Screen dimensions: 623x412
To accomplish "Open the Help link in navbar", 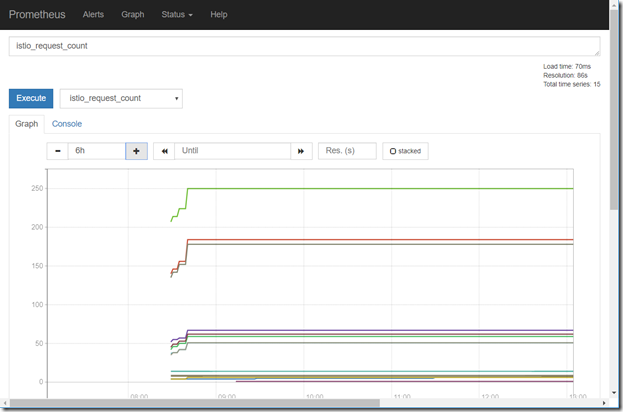I will pyautogui.click(x=219, y=15).
